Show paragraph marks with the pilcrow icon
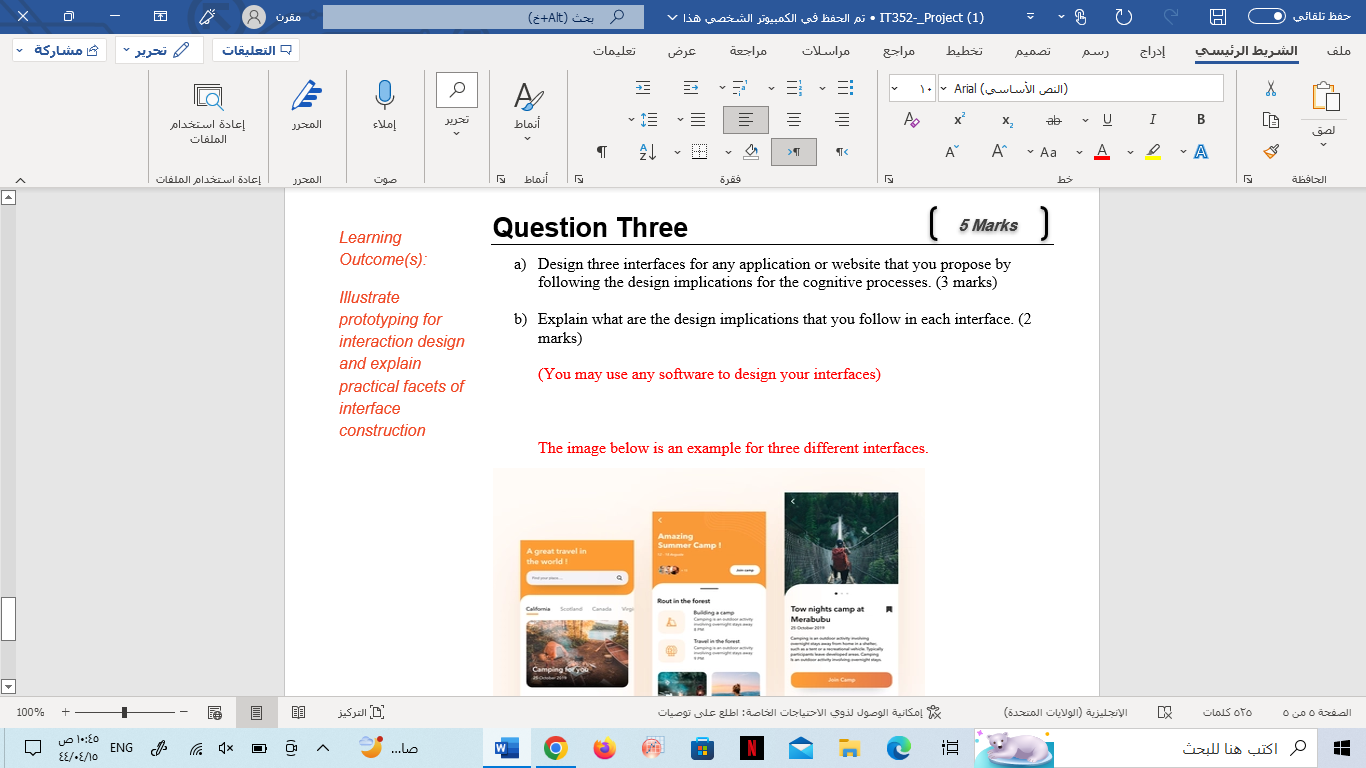1366x768 pixels. coord(601,152)
